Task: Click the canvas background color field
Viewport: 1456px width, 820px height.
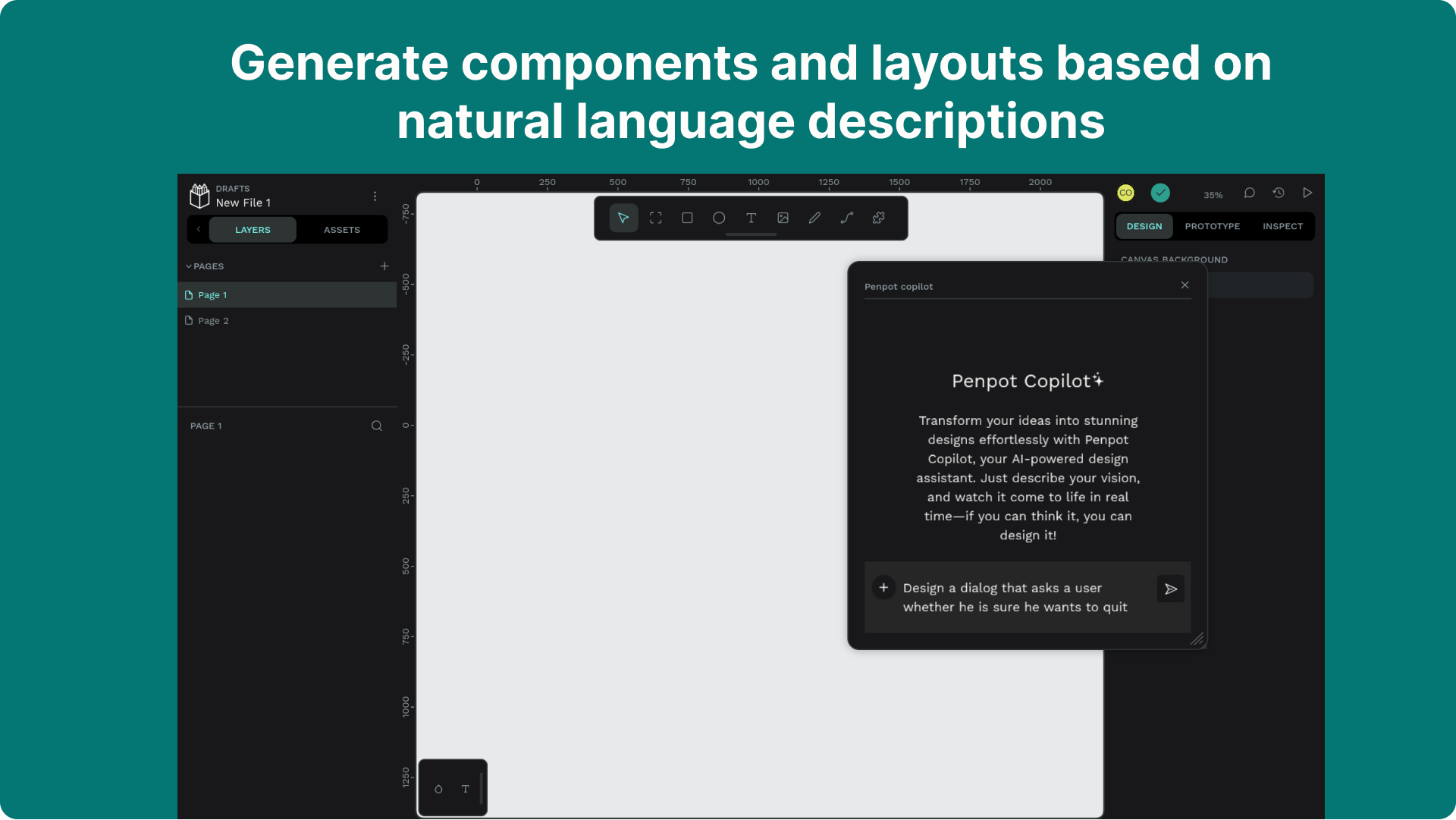Action: (1260, 285)
